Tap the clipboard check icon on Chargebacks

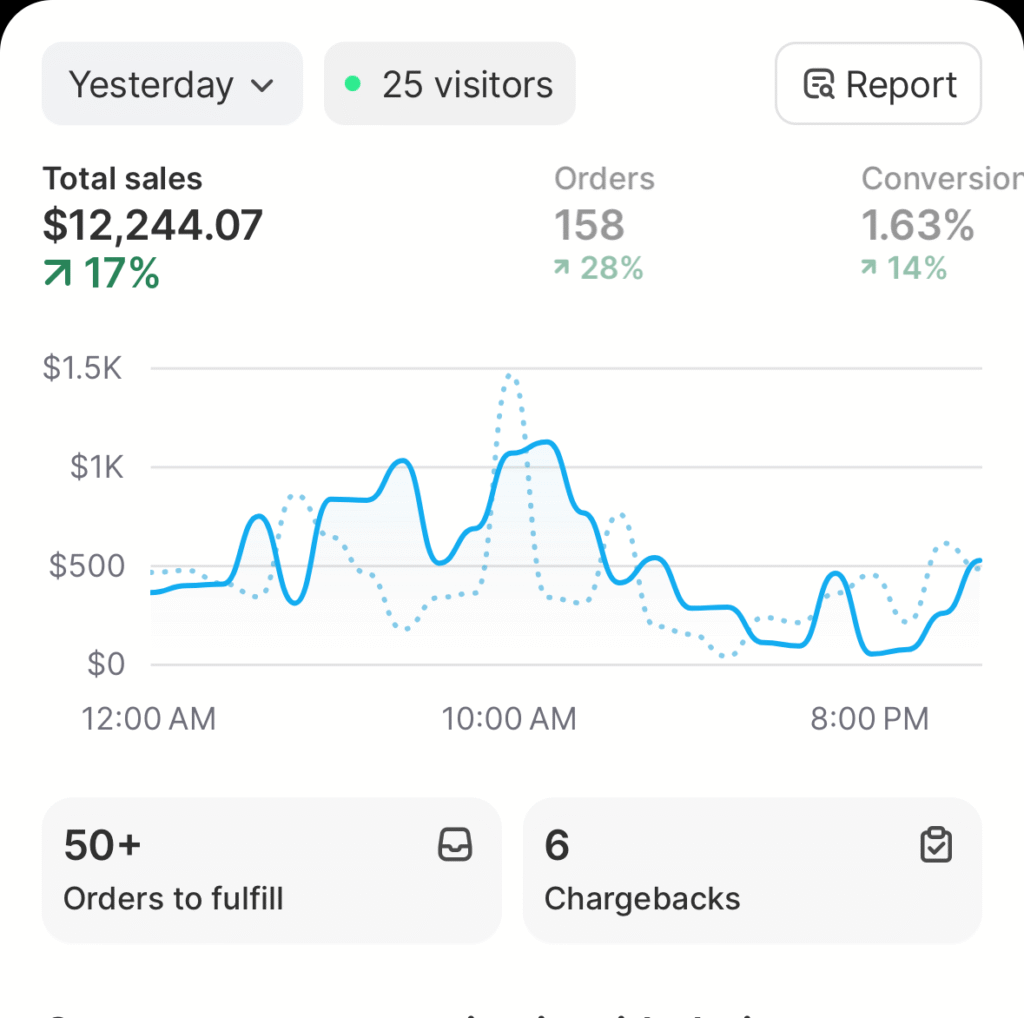click(936, 846)
